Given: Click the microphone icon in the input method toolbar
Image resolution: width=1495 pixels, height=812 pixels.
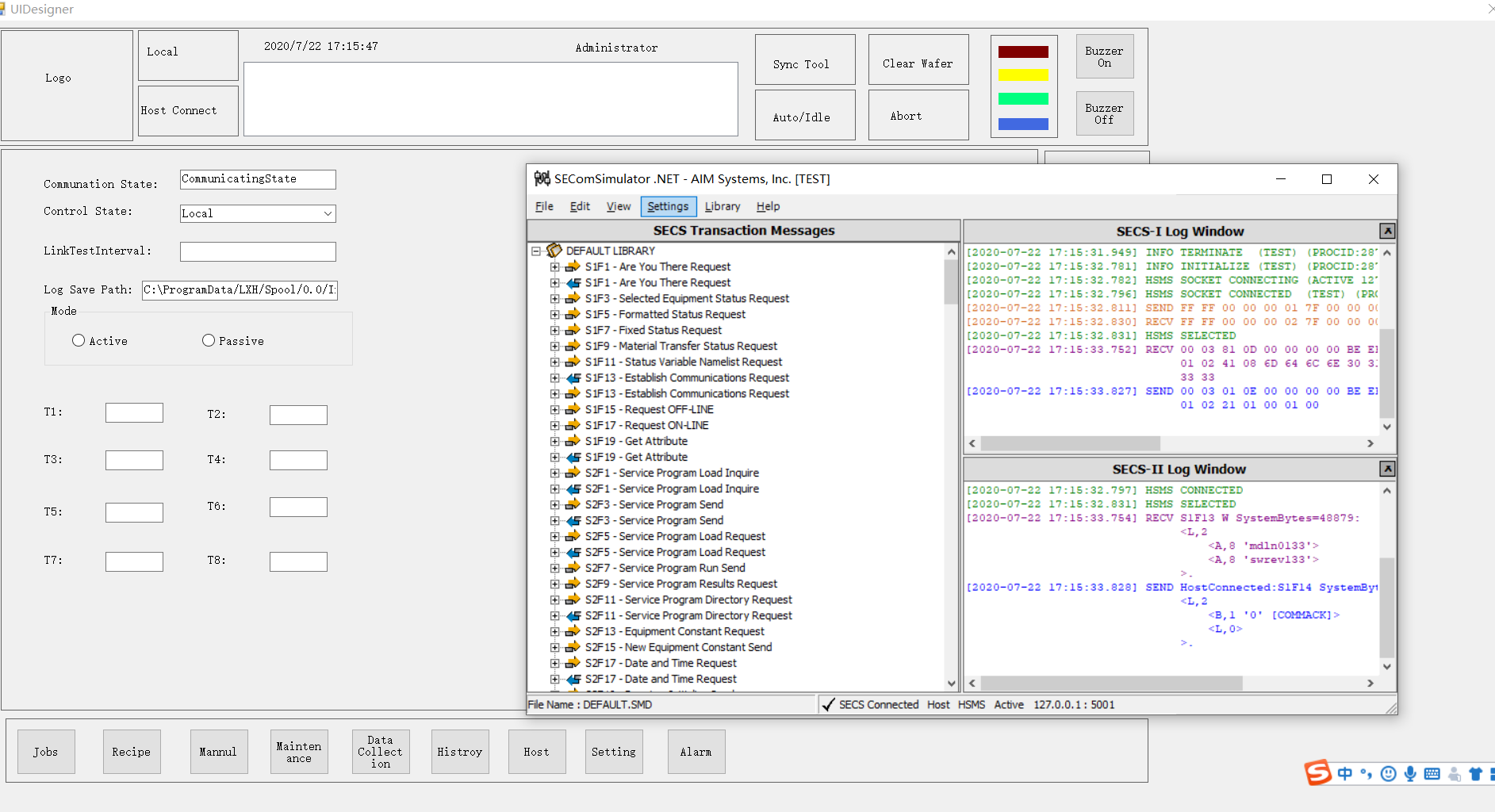Looking at the screenshot, I should 1409,773.
